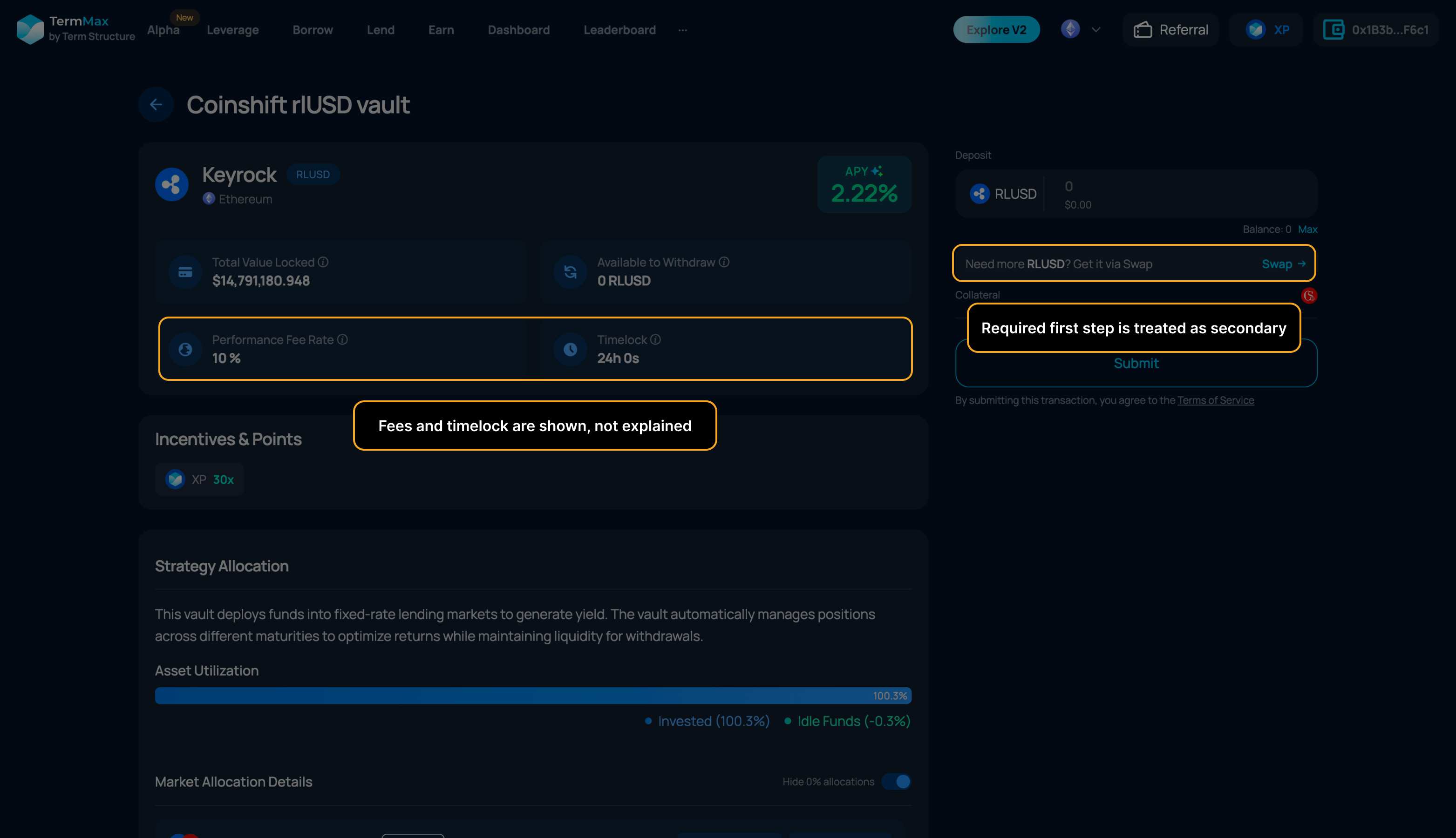The height and width of the screenshot is (838, 1456).
Task: Click the Balance: 0 text
Action: click(1266, 229)
